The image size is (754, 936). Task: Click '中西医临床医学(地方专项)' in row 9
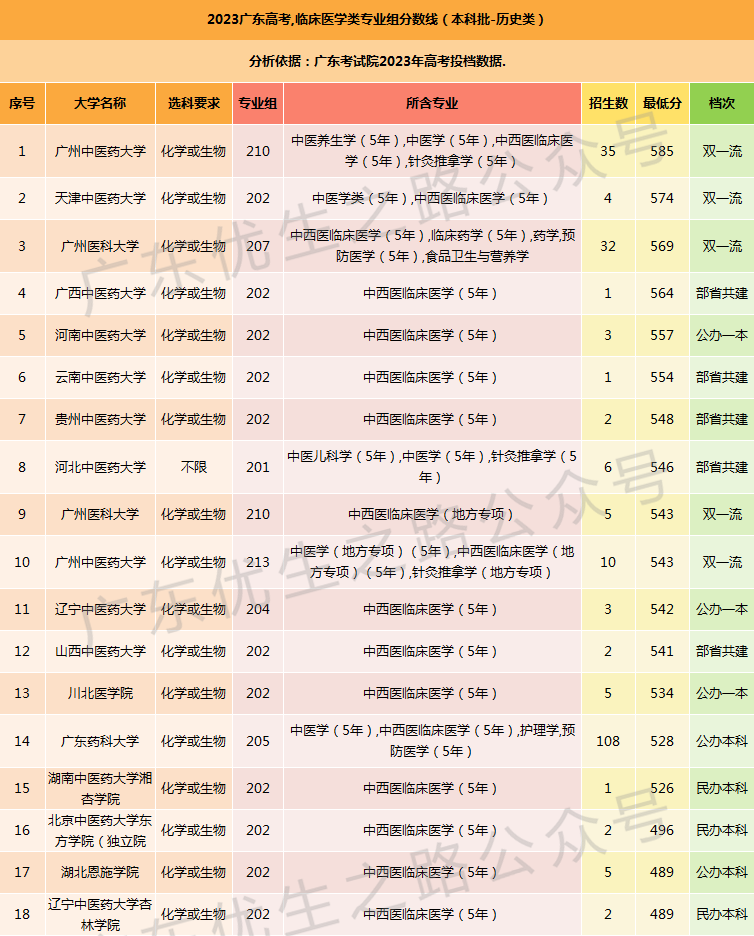click(431, 514)
